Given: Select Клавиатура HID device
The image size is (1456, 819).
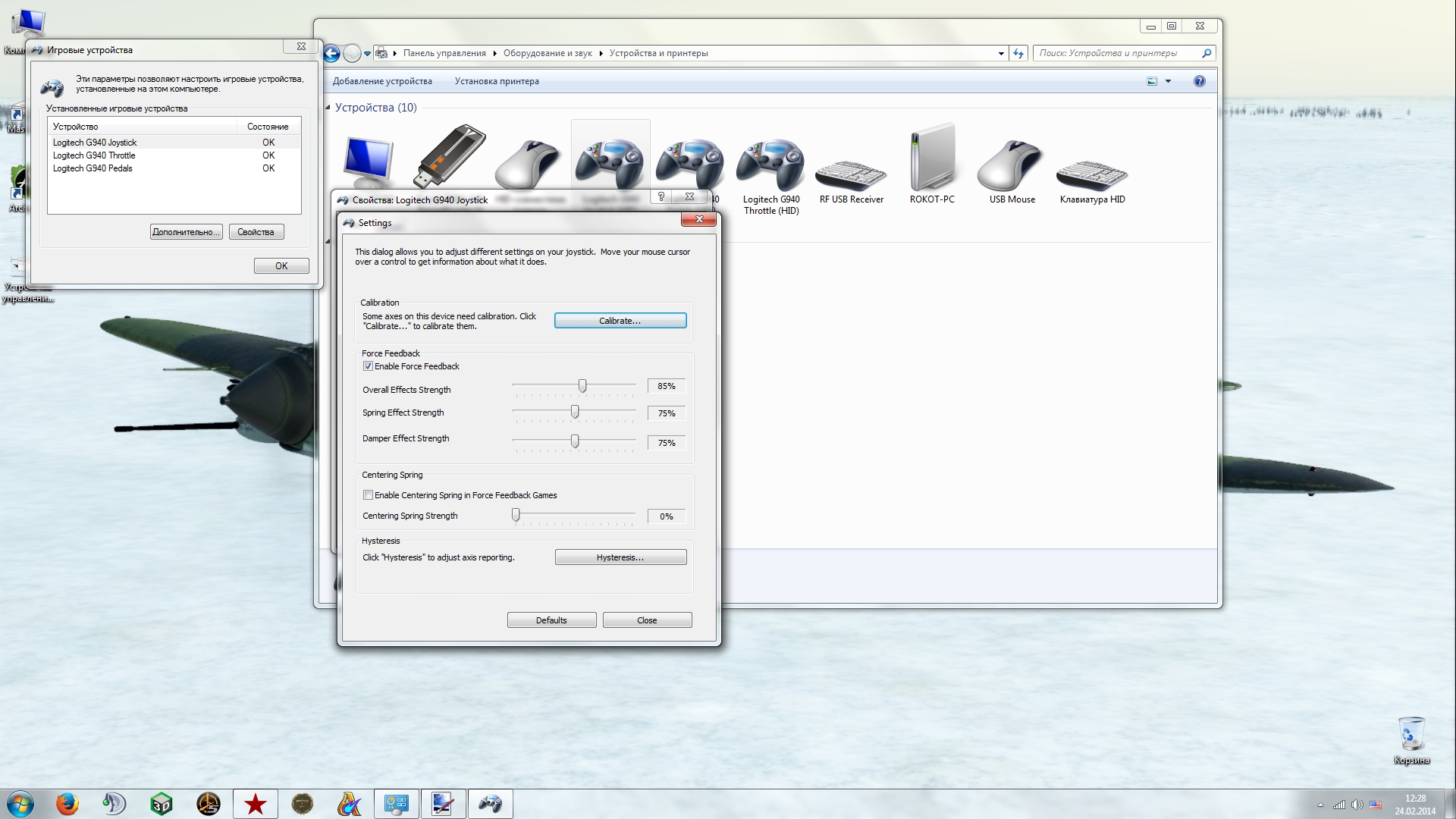Looking at the screenshot, I should point(1092,181).
